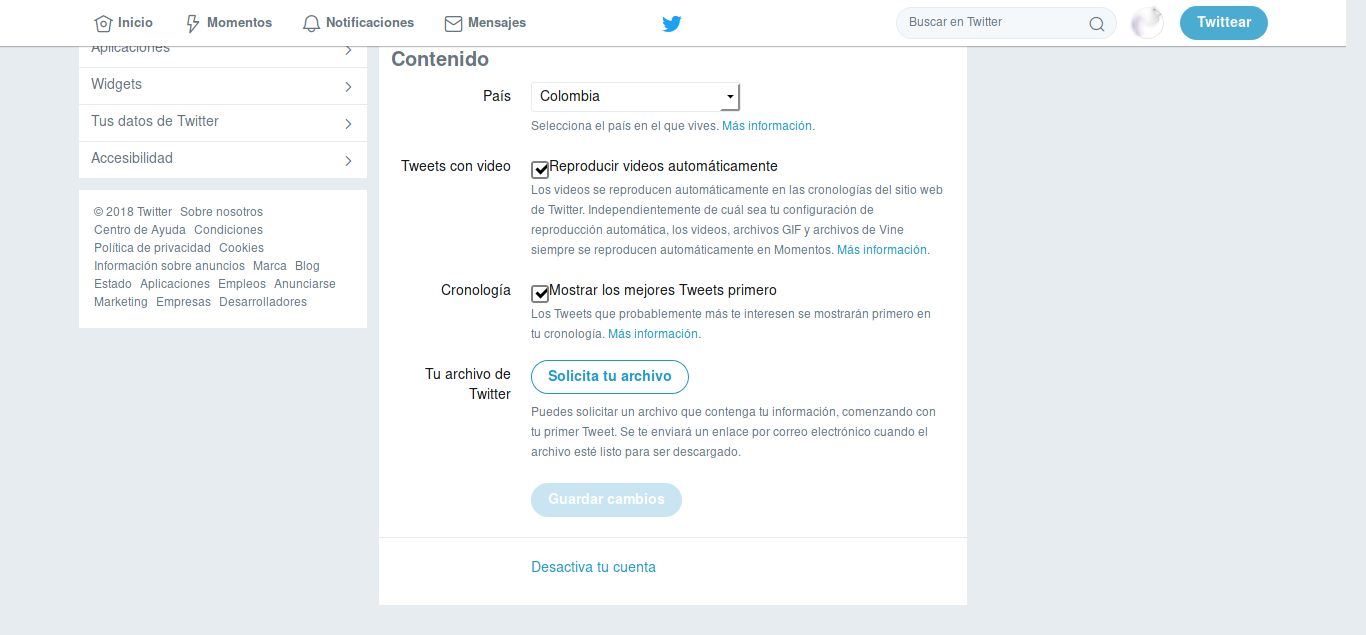Open Momentos lightning bolt icon
Image resolution: width=1366 pixels, height=635 pixels.
[193, 23]
